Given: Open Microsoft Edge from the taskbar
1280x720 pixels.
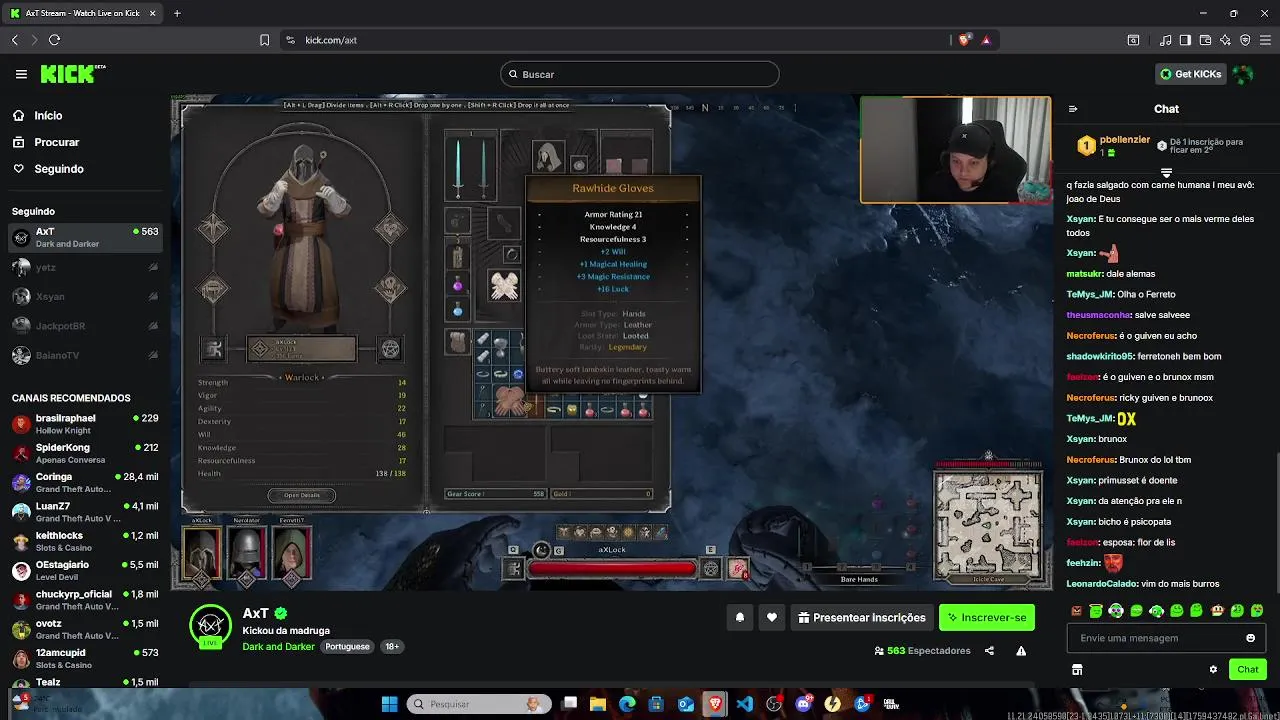Looking at the screenshot, I should (x=627, y=704).
